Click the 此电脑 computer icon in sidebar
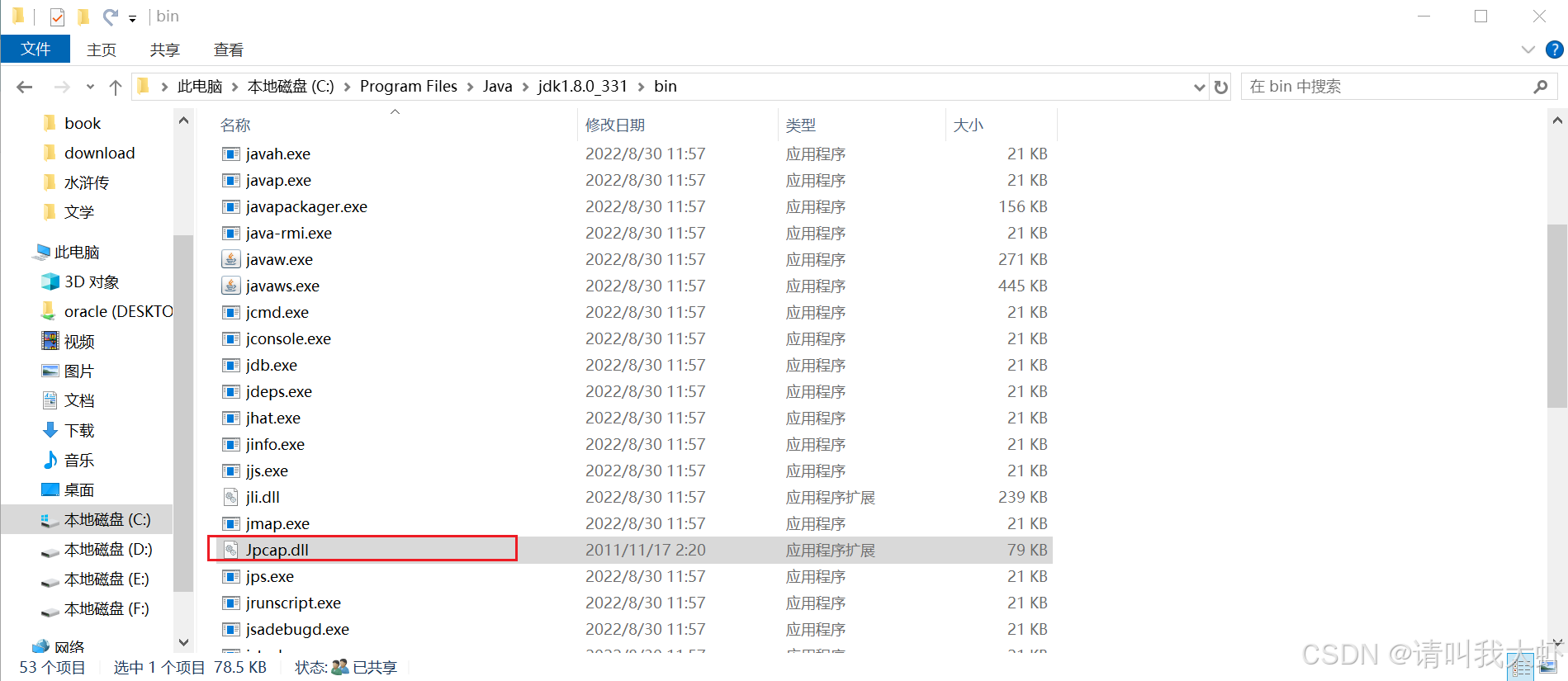1568x681 pixels. pyautogui.click(x=41, y=252)
